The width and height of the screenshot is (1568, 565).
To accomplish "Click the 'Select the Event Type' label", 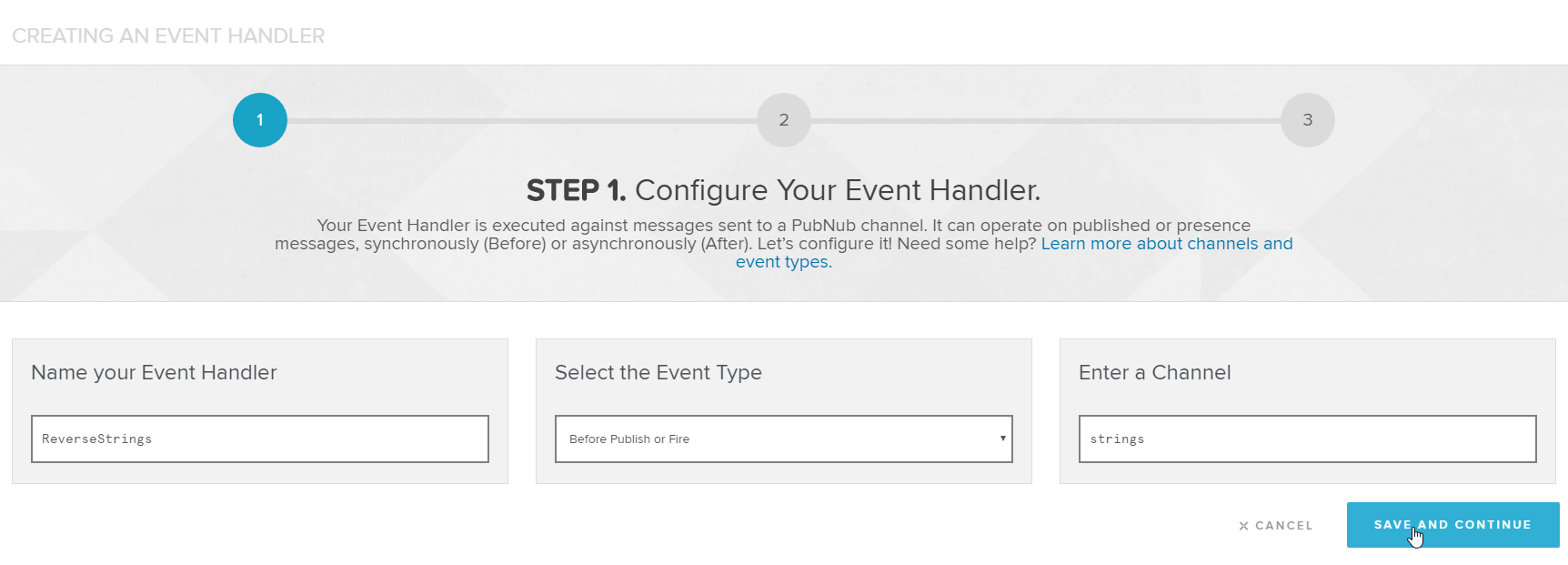I will click(x=658, y=372).
